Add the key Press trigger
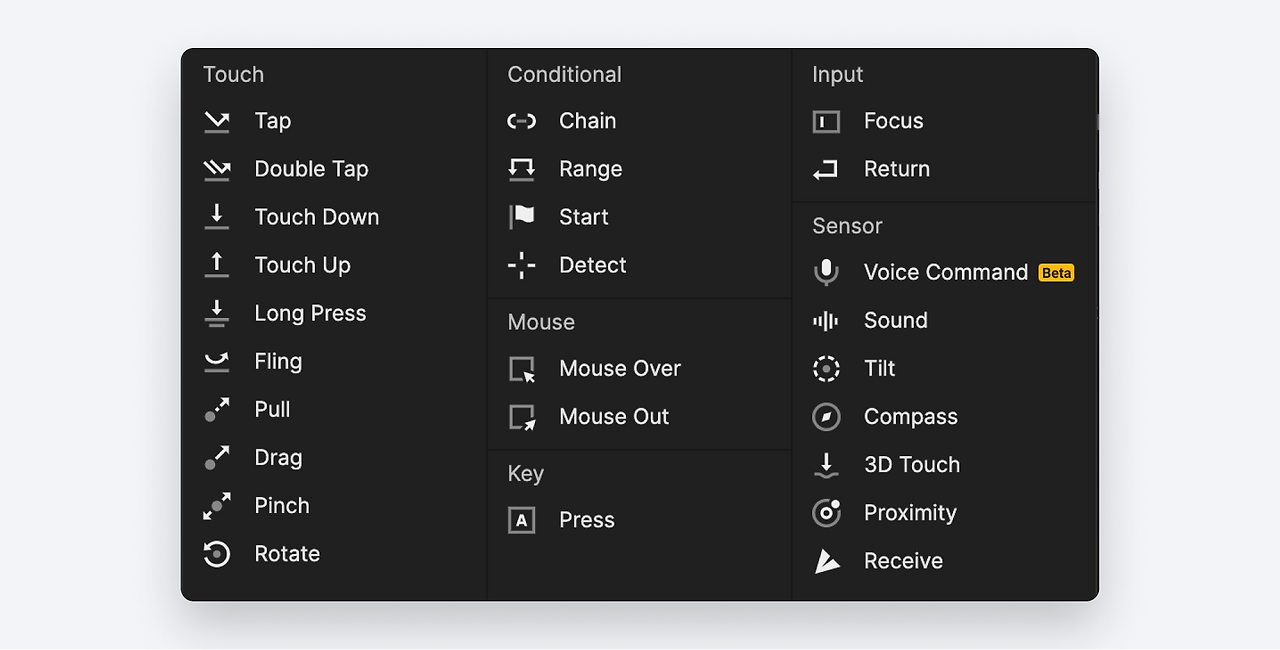The width and height of the screenshot is (1280, 650). [x=586, y=520]
